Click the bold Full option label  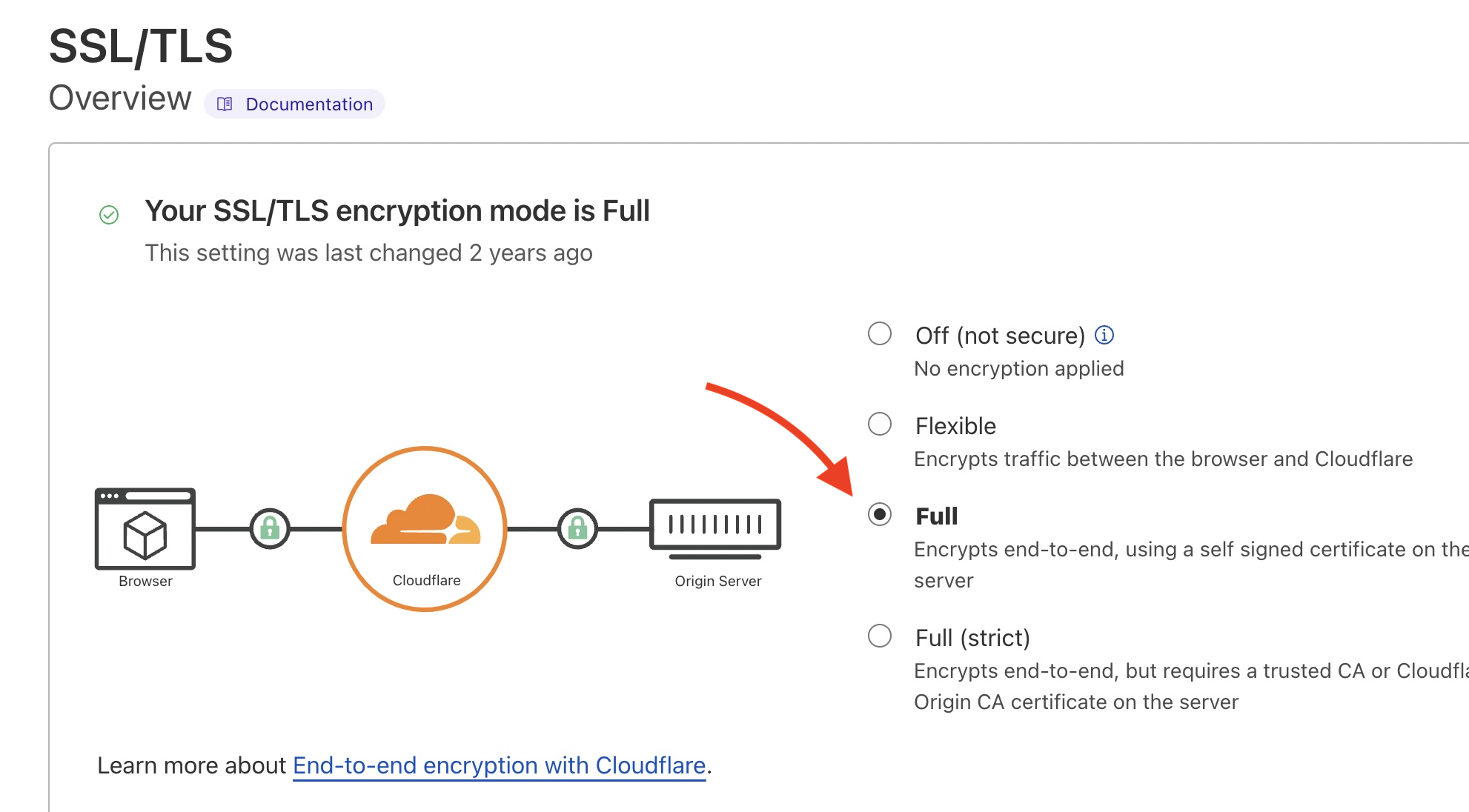pos(937,516)
